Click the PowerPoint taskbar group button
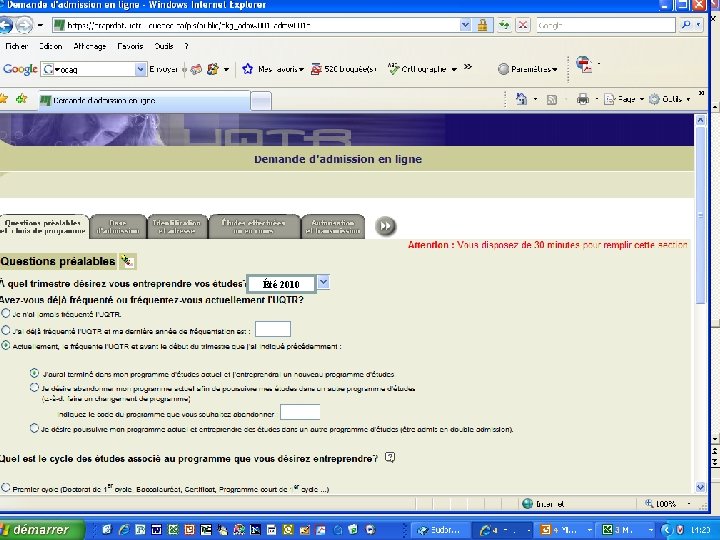The width and height of the screenshot is (720, 540). coord(565,530)
